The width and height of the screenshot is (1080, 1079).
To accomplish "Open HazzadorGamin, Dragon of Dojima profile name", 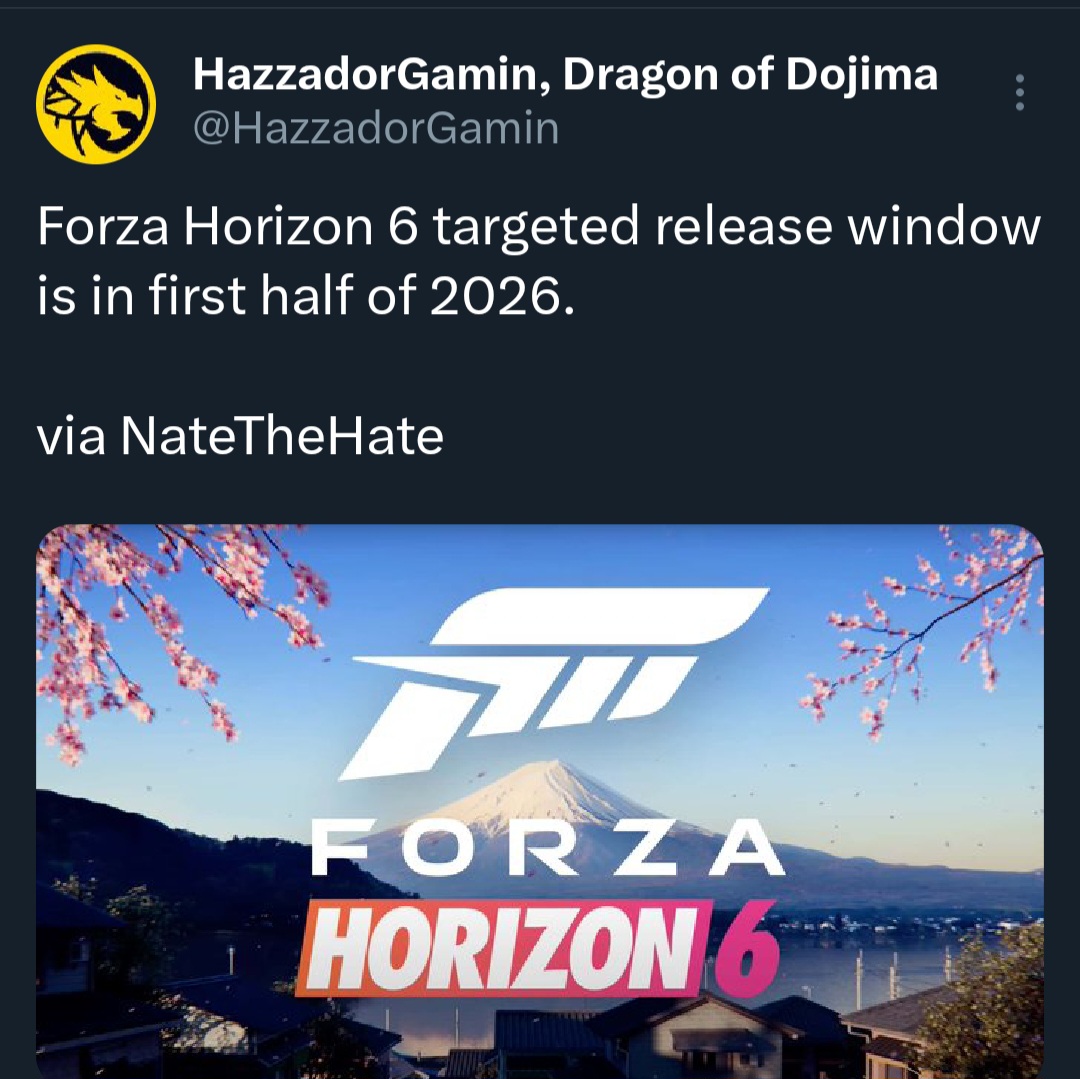I will 565,73.
